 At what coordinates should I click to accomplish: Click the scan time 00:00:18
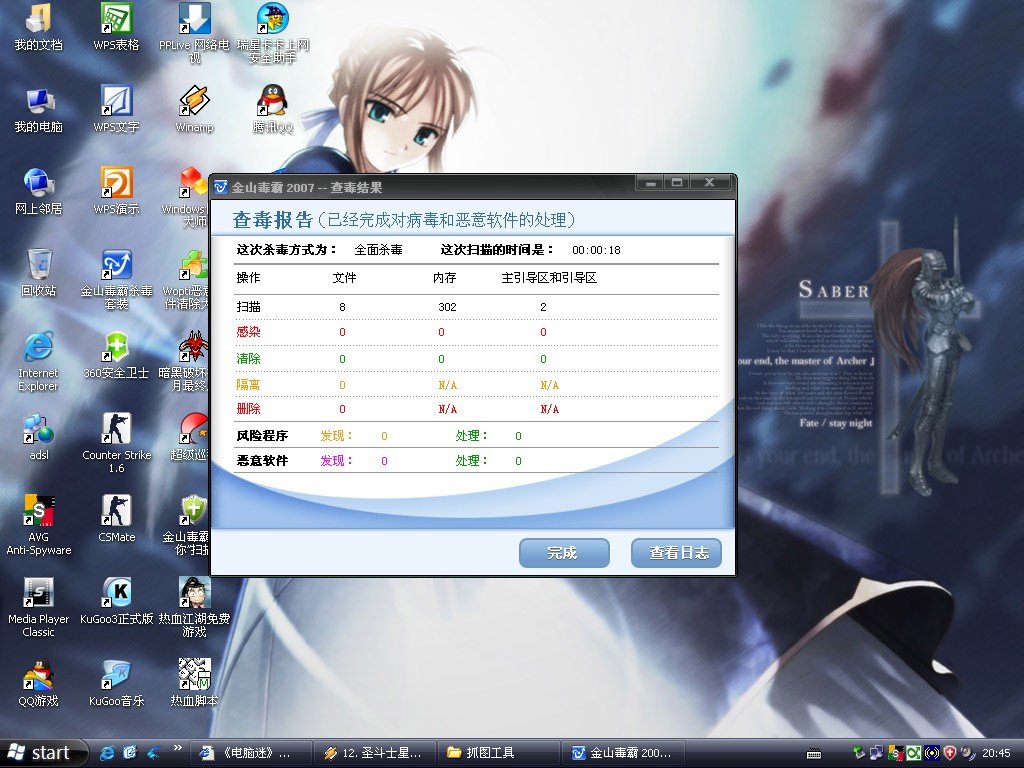click(x=596, y=250)
